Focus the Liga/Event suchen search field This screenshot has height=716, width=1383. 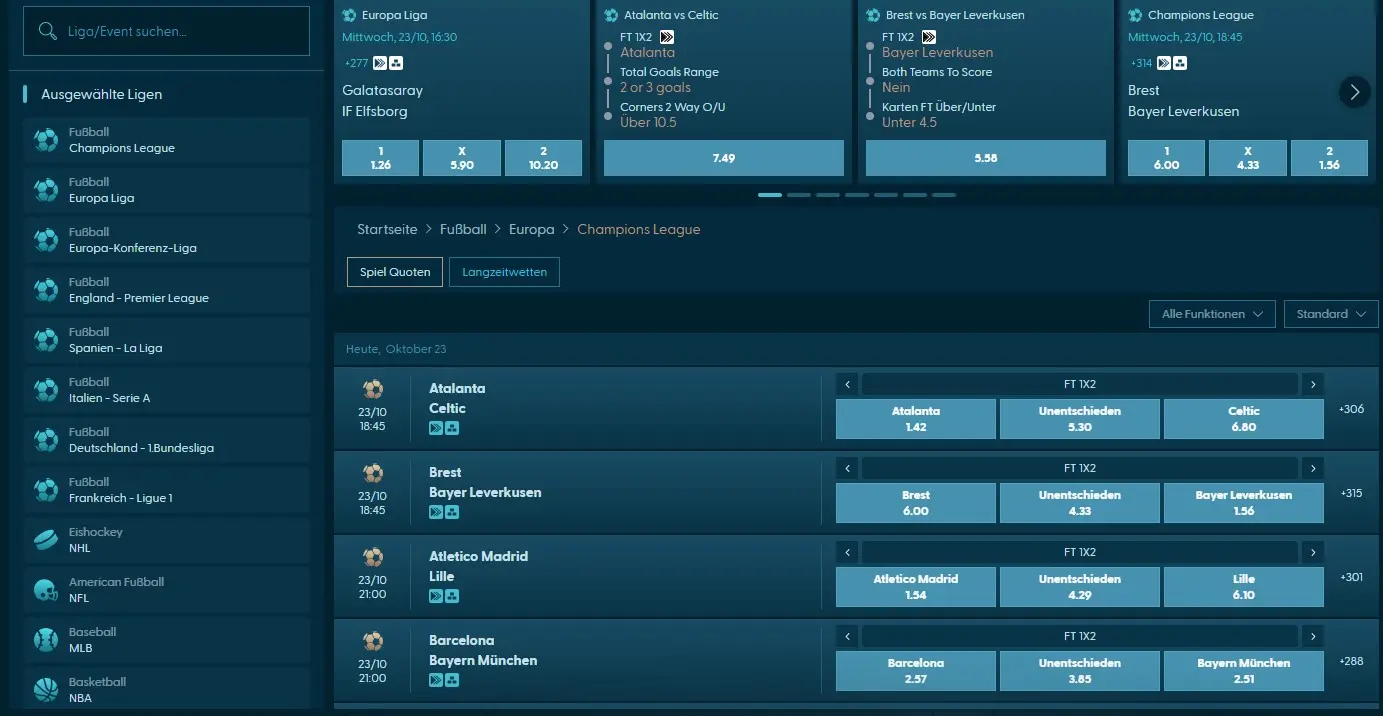pyautogui.click(x=167, y=31)
